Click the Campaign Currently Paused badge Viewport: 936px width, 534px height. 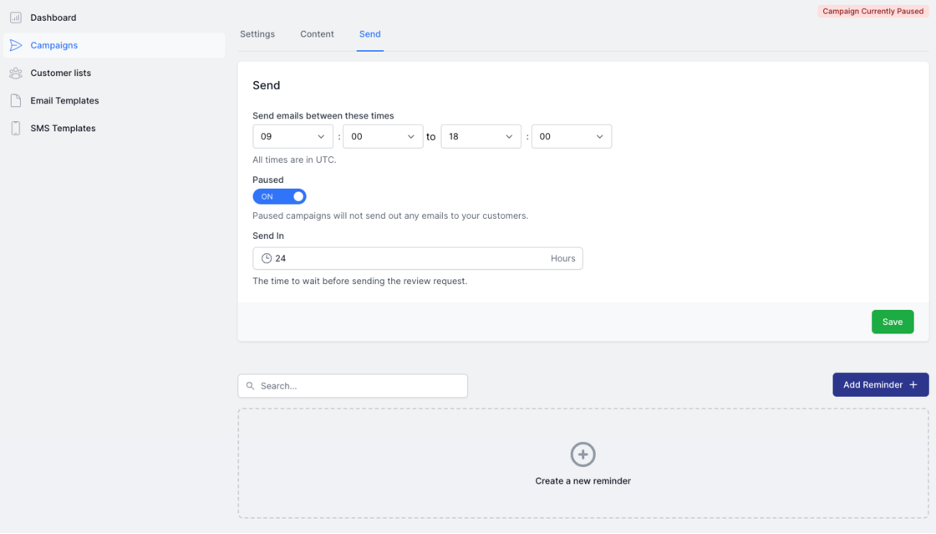pos(872,11)
